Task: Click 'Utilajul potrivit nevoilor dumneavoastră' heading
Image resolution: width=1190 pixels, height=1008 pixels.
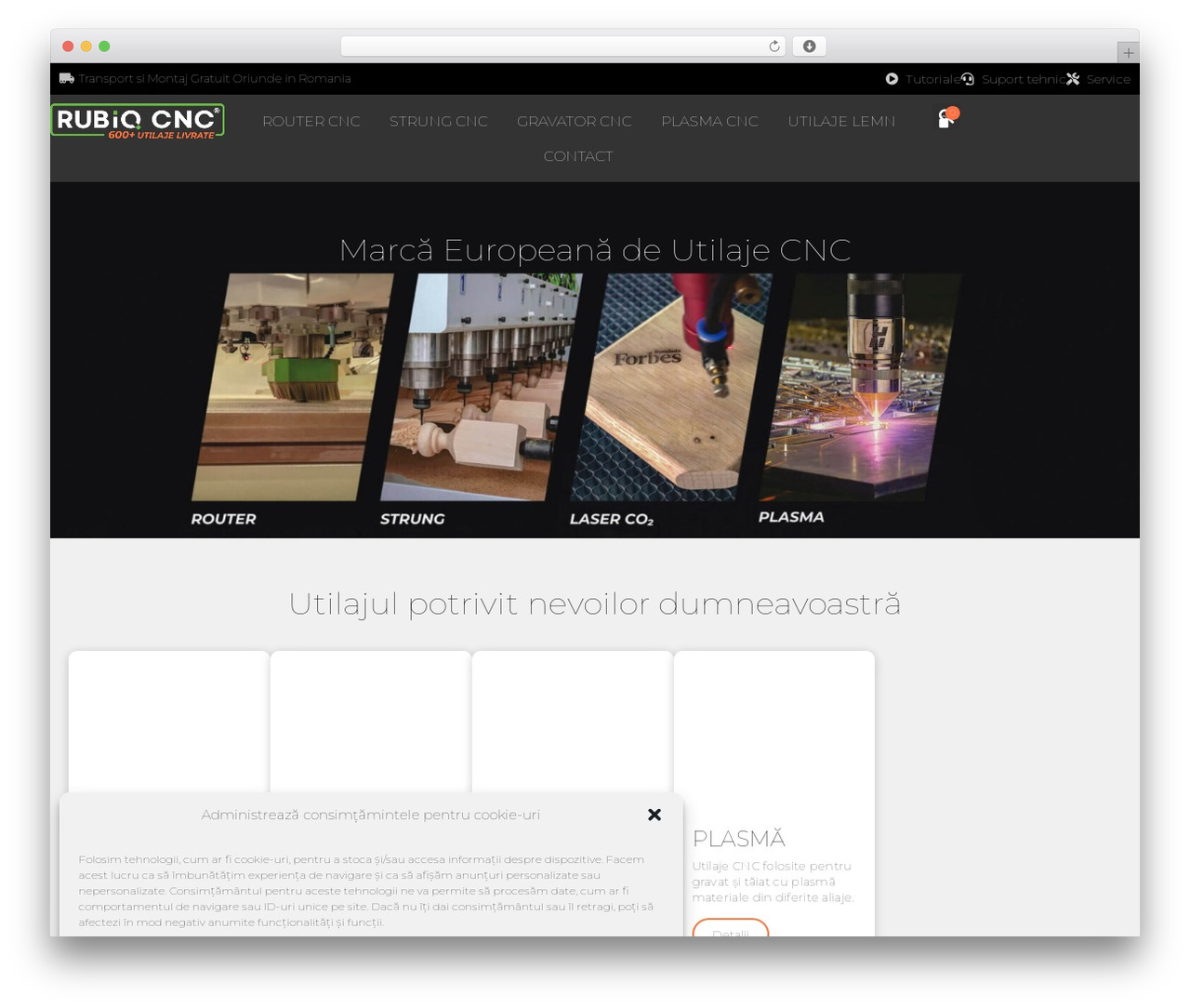Action: (x=595, y=603)
